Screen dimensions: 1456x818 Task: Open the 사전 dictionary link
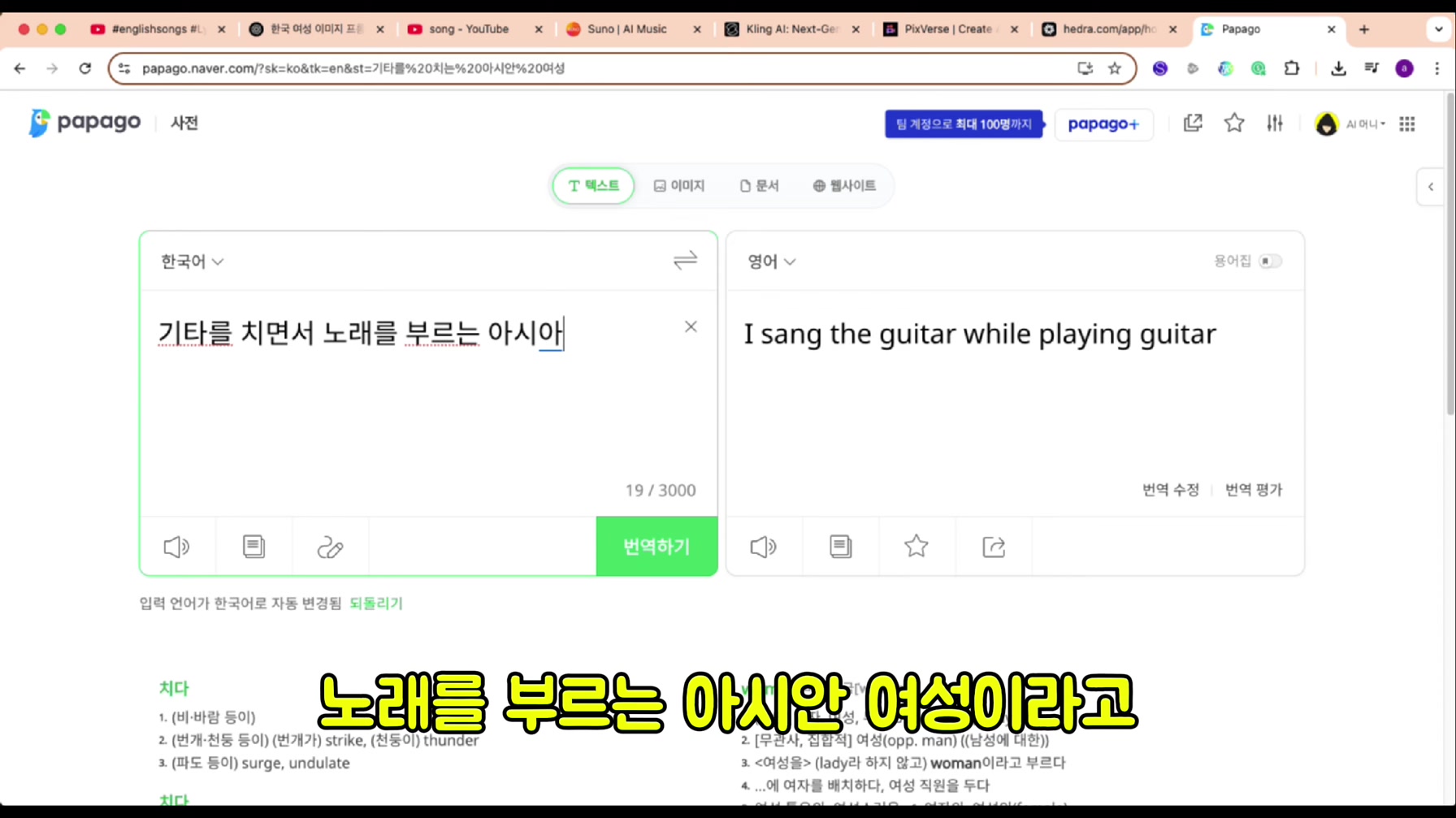tap(184, 123)
